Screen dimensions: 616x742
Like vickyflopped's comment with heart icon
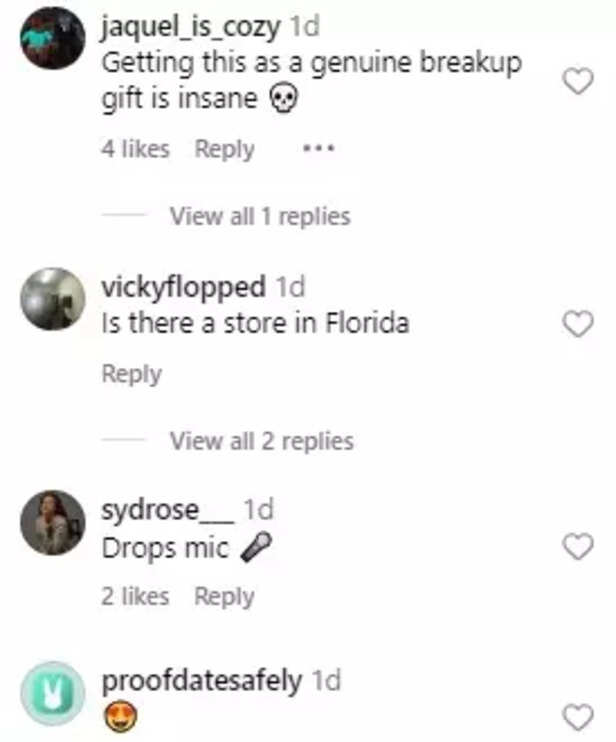coord(578,324)
